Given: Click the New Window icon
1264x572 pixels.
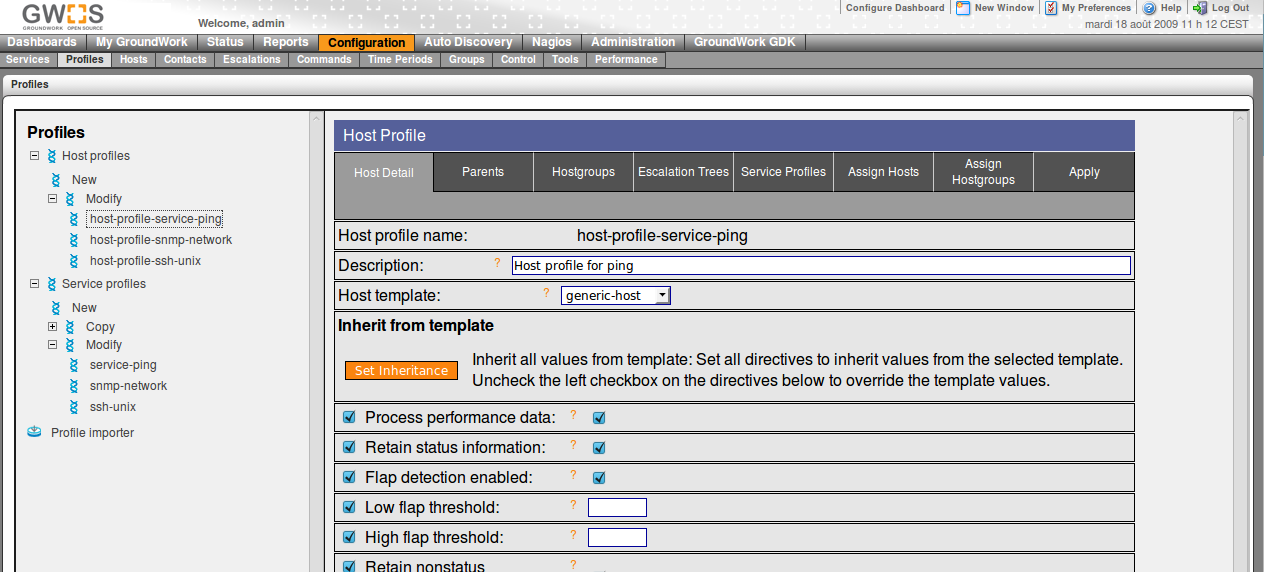Looking at the screenshot, I should 963,8.
